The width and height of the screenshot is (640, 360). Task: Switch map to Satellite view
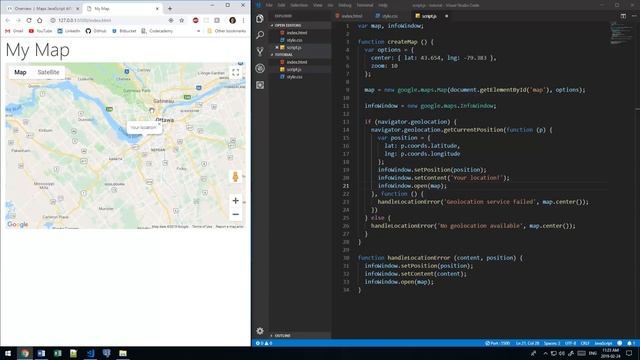pos(49,72)
